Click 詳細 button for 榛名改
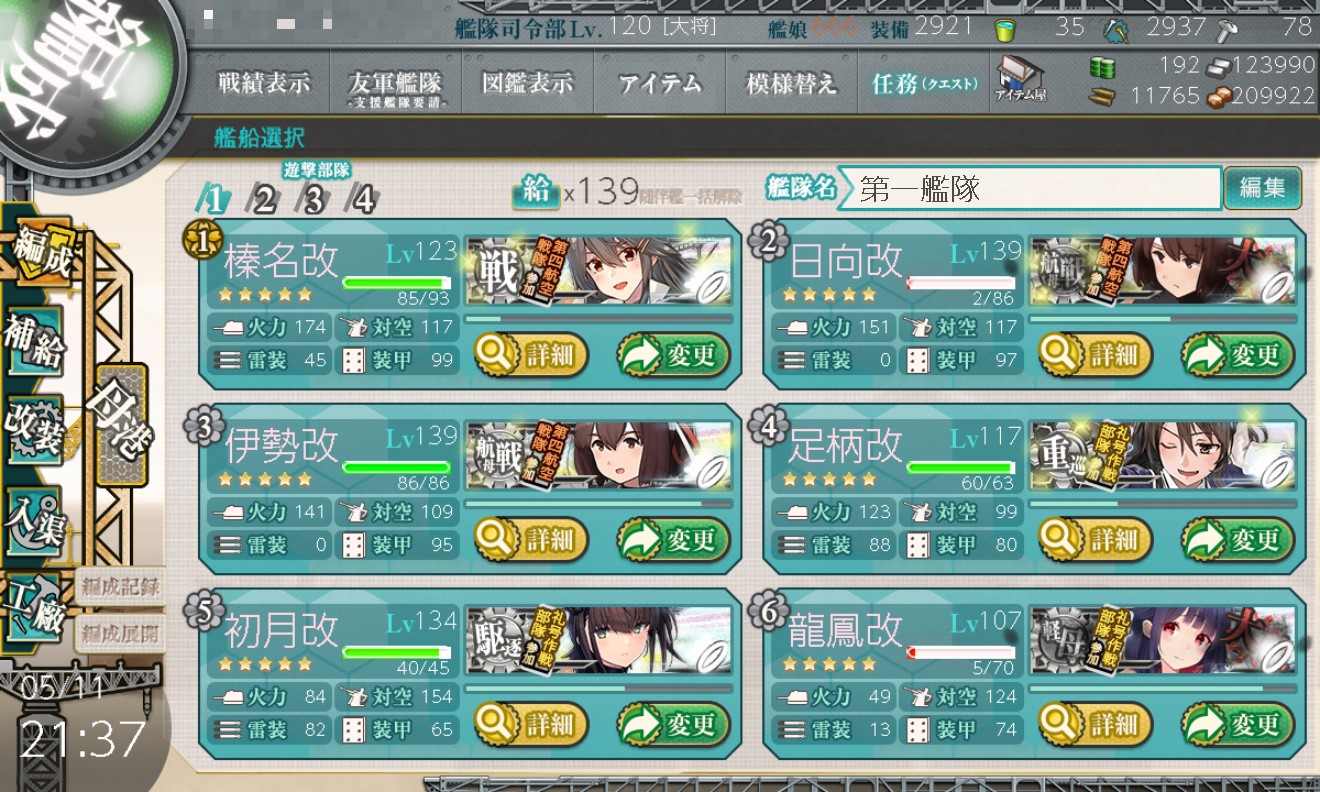Image resolution: width=1320 pixels, height=792 pixels. [x=530, y=354]
